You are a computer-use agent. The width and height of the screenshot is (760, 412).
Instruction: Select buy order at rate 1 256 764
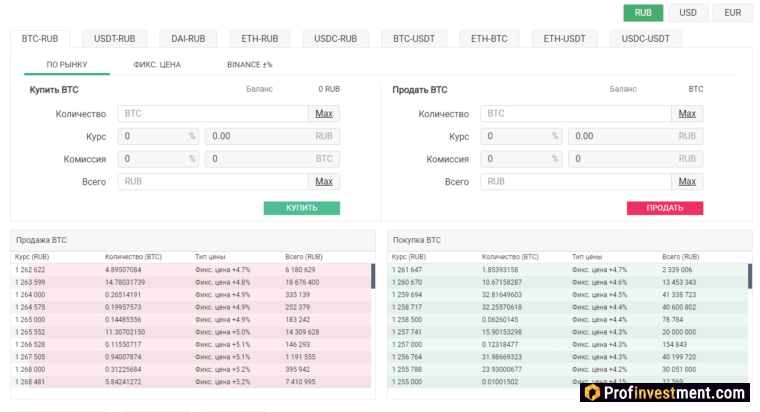[x=568, y=357]
